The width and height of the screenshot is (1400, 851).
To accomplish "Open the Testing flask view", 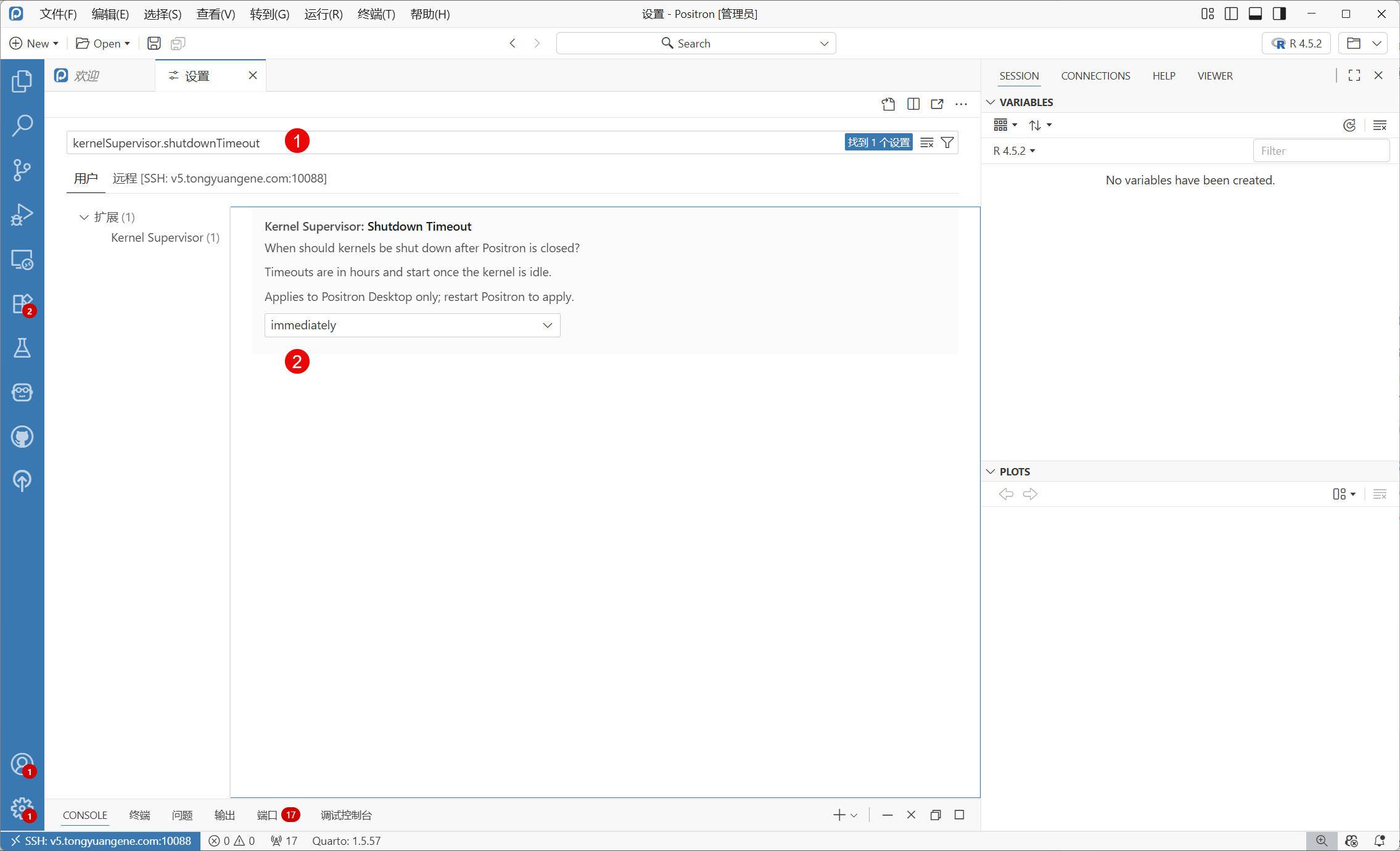I will click(x=22, y=348).
